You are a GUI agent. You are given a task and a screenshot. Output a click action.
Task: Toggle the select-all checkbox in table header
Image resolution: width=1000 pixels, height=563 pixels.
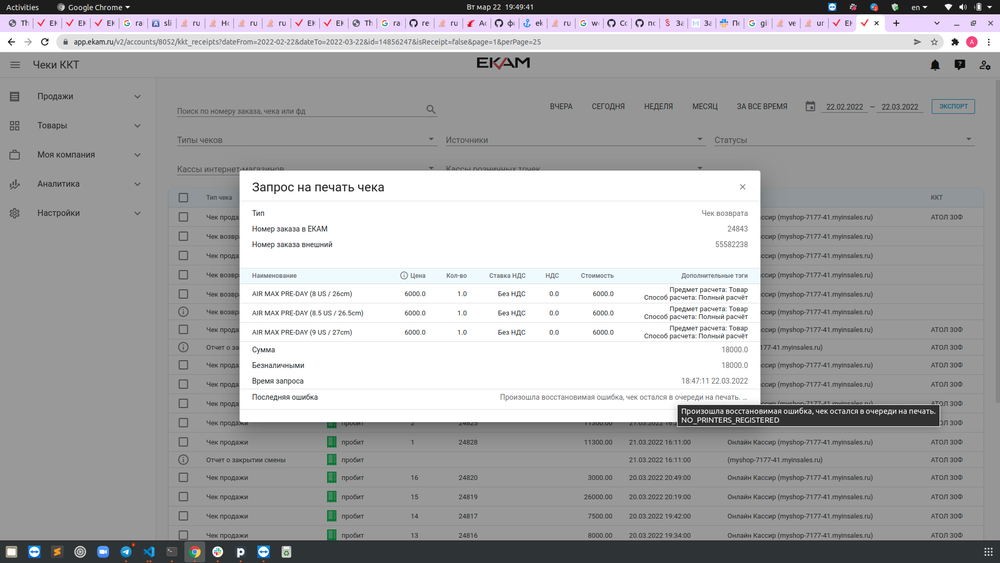(x=183, y=198)
